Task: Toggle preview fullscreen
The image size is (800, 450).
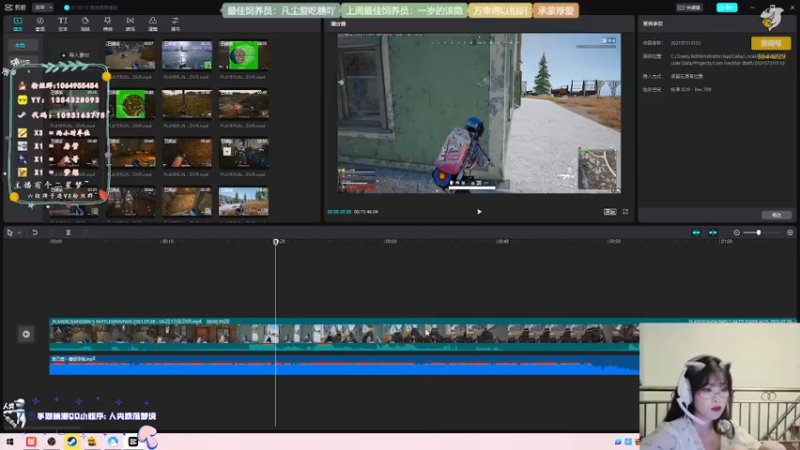Action: pos(625,212)
